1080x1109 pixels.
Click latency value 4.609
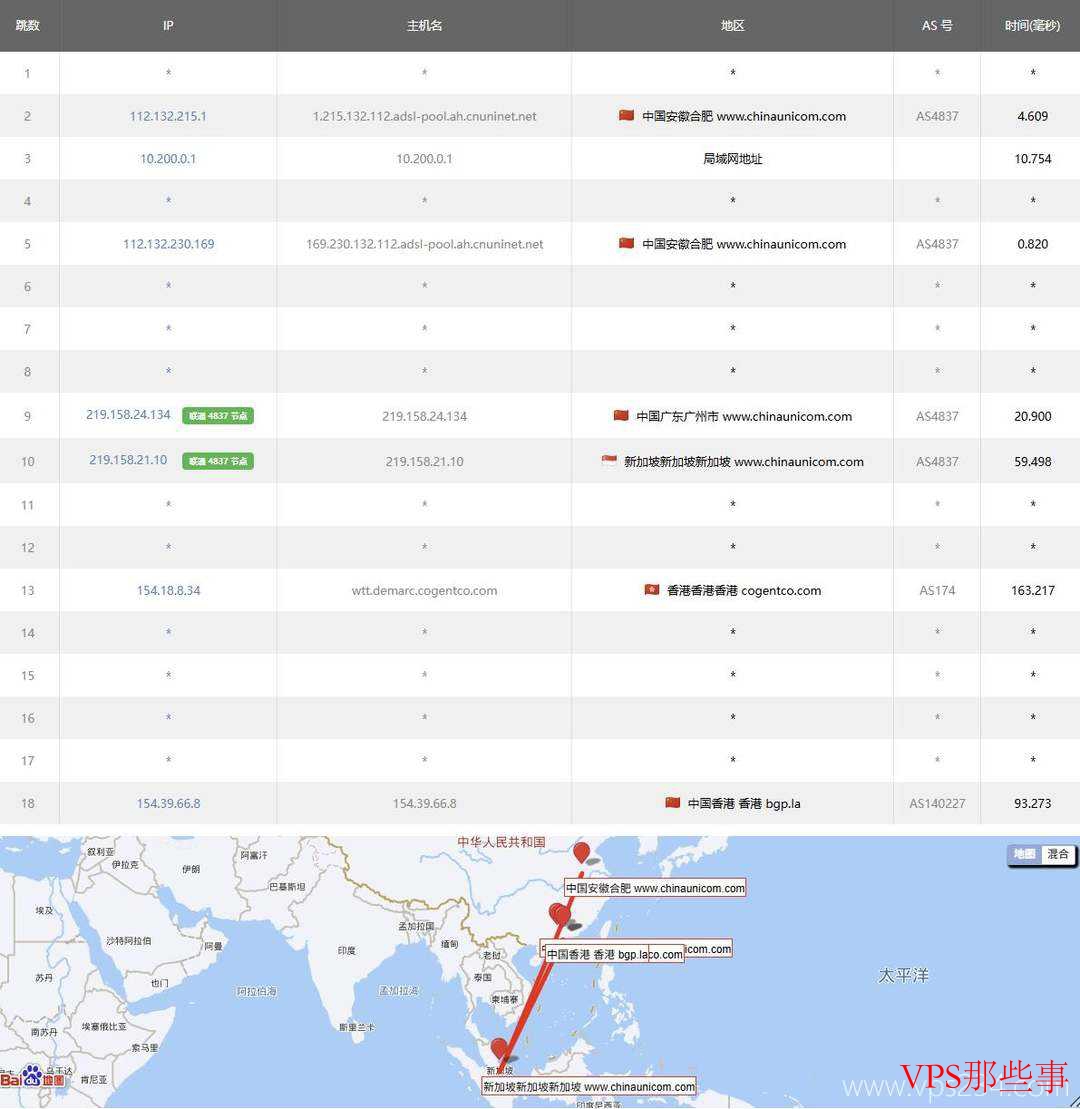[x=1033, y=116]
